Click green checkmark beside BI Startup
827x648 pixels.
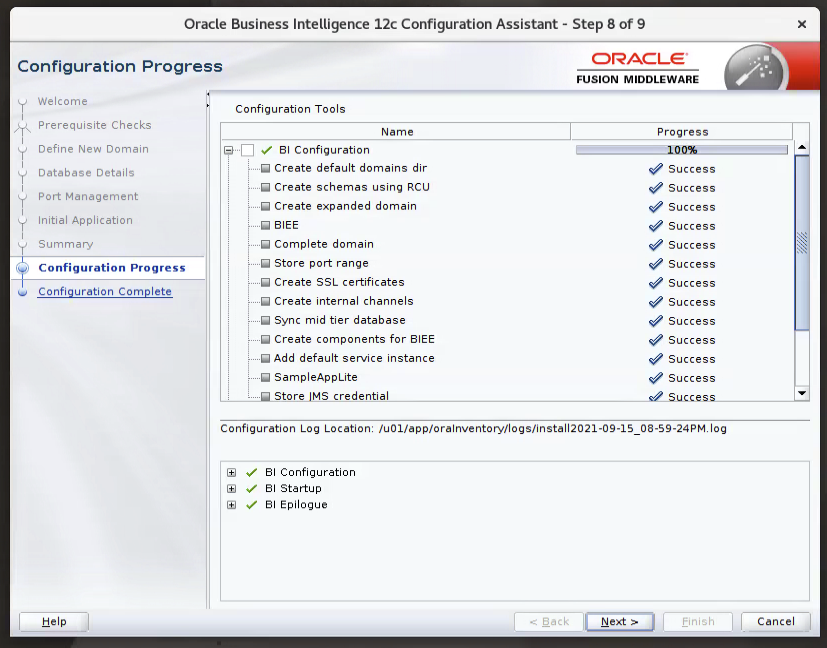[252, 489]
